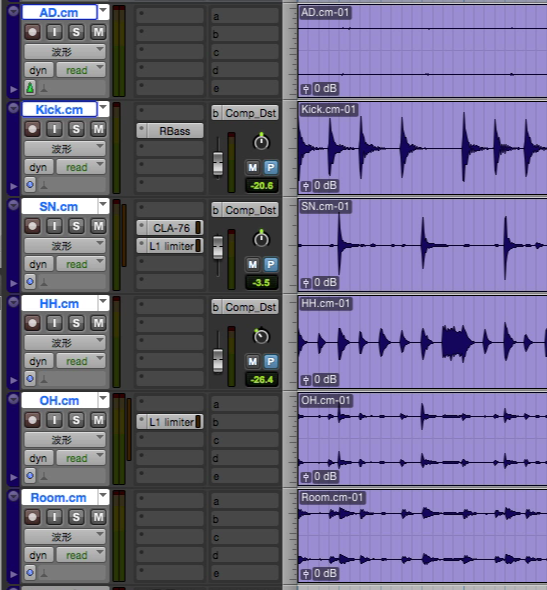Click the Kick.cm send pan knob
This screenshot has width=547, height=590.
coord(261,142)
